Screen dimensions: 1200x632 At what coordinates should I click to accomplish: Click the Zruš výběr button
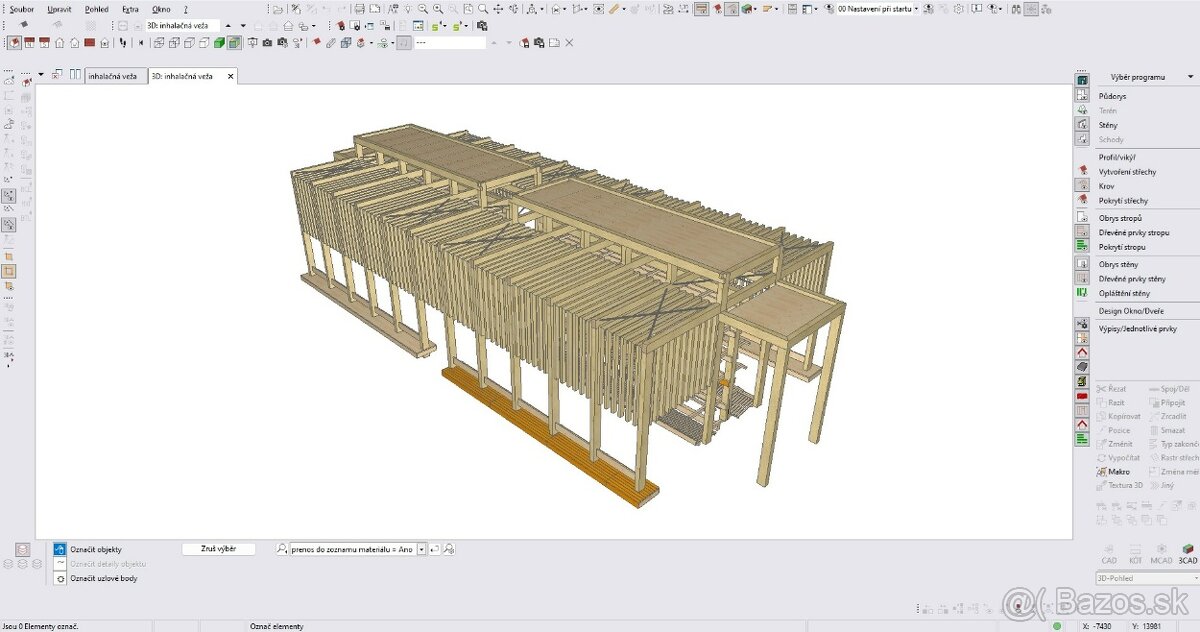click(218, 549)
